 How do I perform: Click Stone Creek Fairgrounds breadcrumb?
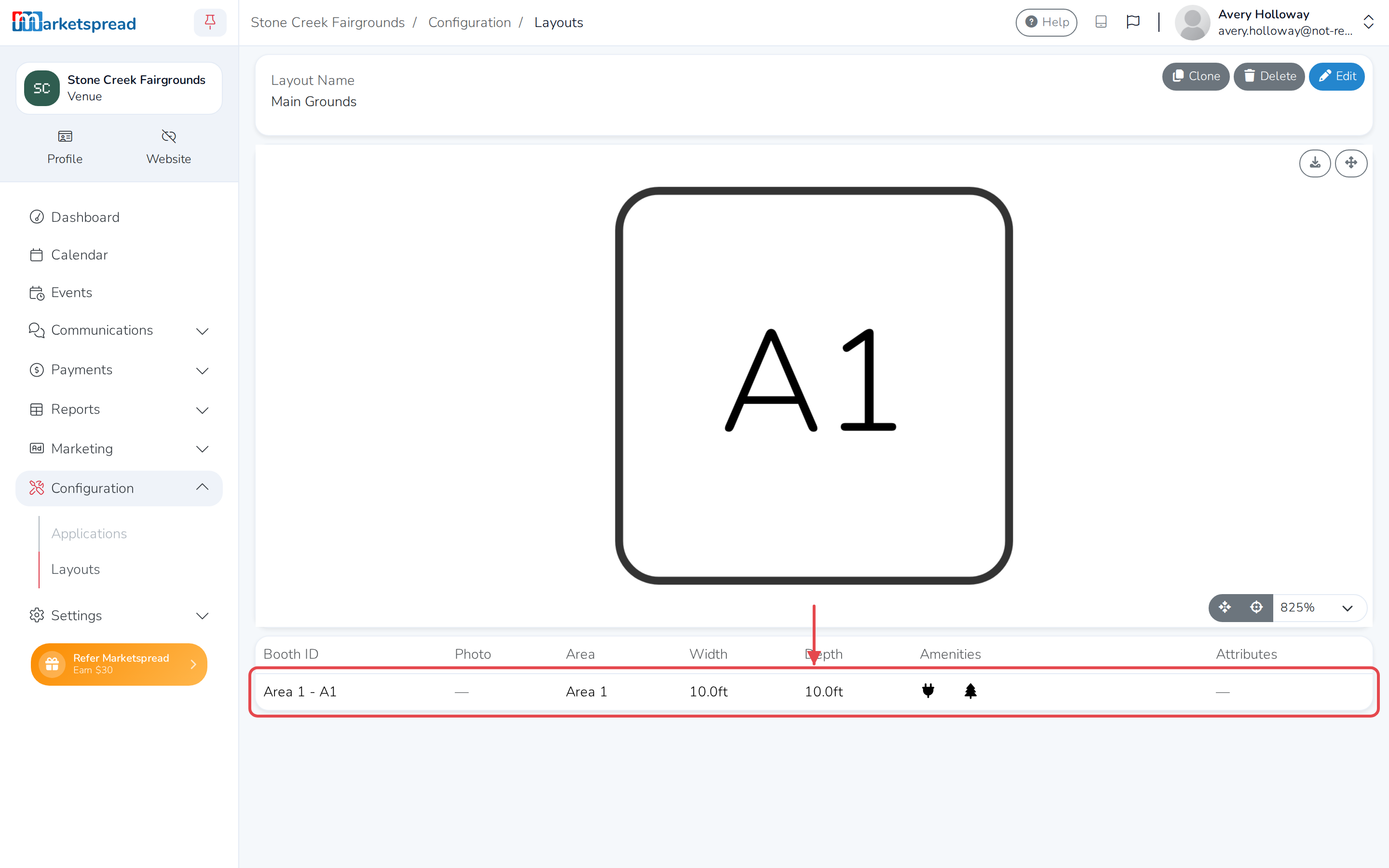coord(328,22)
